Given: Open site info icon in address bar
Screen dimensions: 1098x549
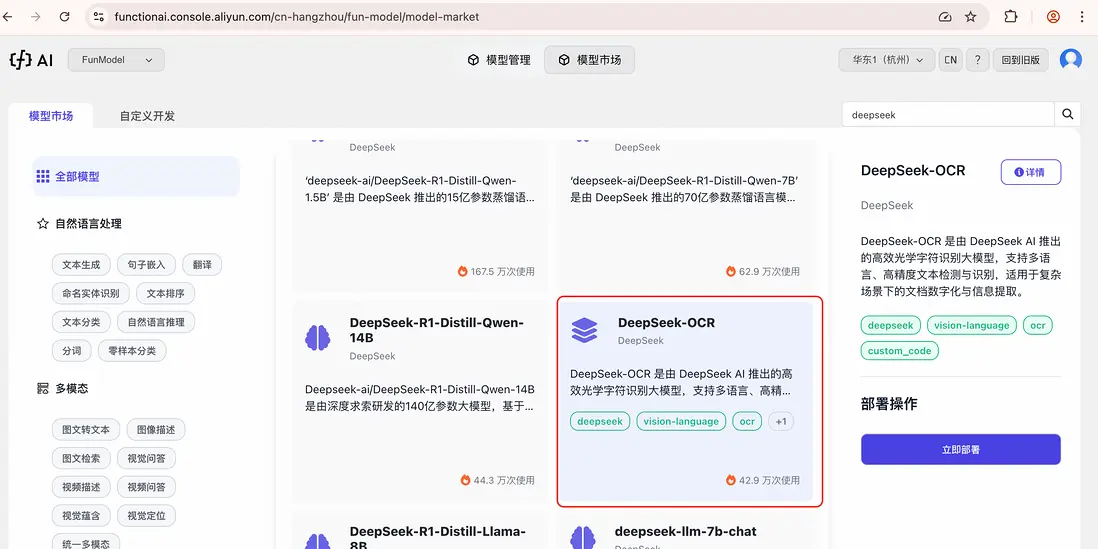Looking at the screenshot, I should [99, 17].
